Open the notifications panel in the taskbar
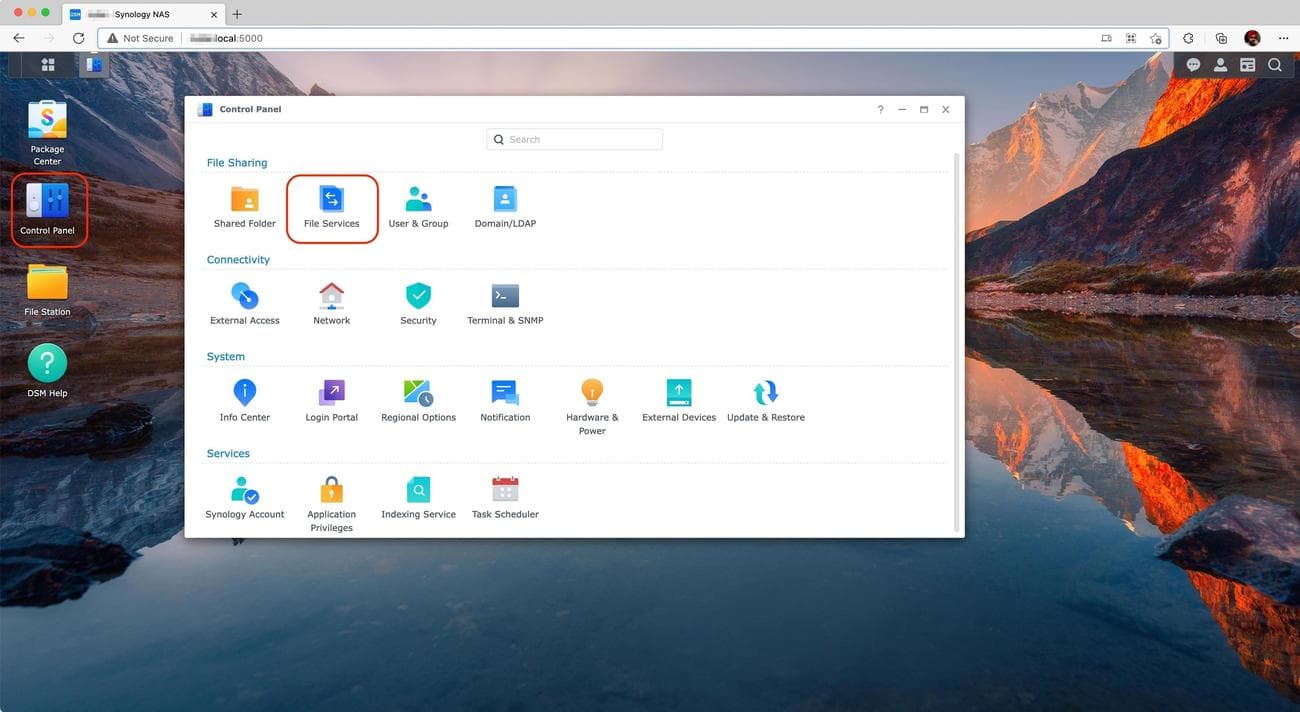This screenshot has width=1300, height=712. click(x=1192, y=64)
